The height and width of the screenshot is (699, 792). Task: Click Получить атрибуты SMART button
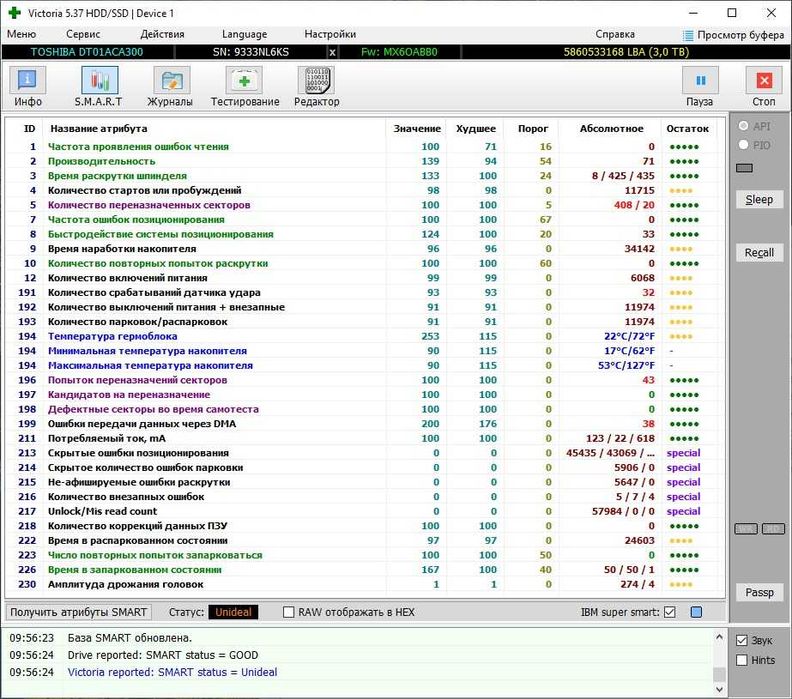coord(78,612)
